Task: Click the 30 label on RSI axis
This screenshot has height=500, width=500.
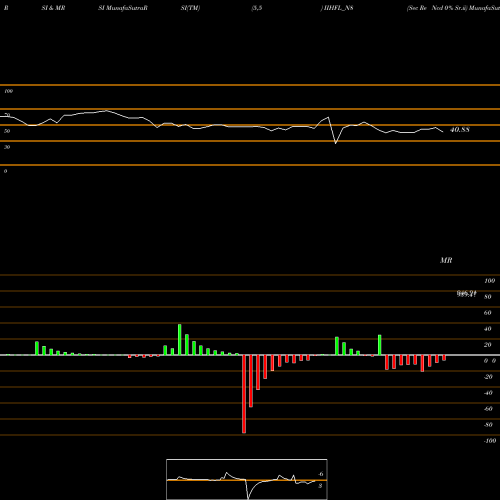Action: [7, 147]
